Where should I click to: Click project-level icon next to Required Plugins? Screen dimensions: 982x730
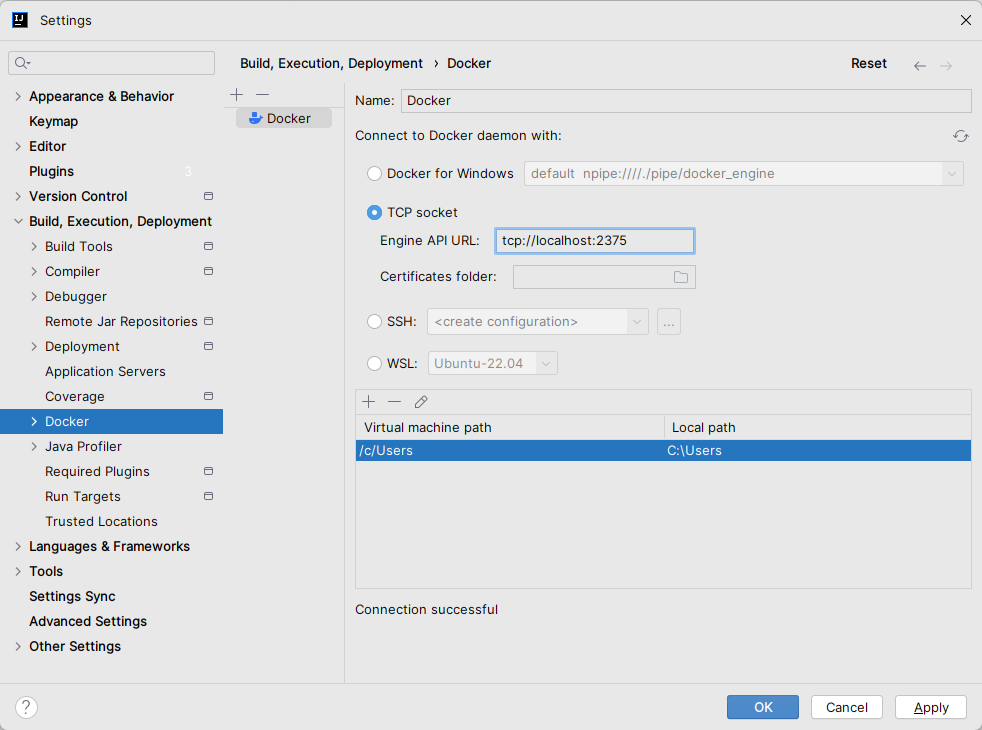point(209,471)
